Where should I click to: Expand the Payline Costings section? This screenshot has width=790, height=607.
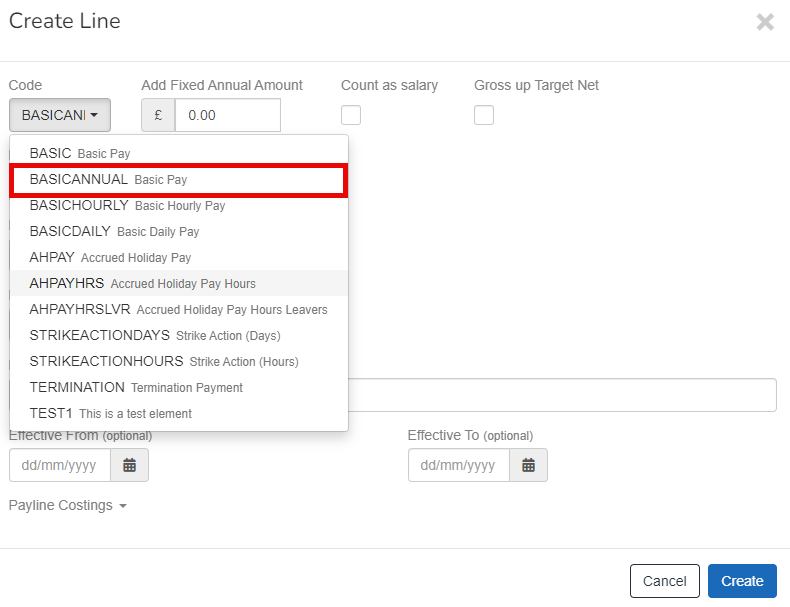click(68, 506)
